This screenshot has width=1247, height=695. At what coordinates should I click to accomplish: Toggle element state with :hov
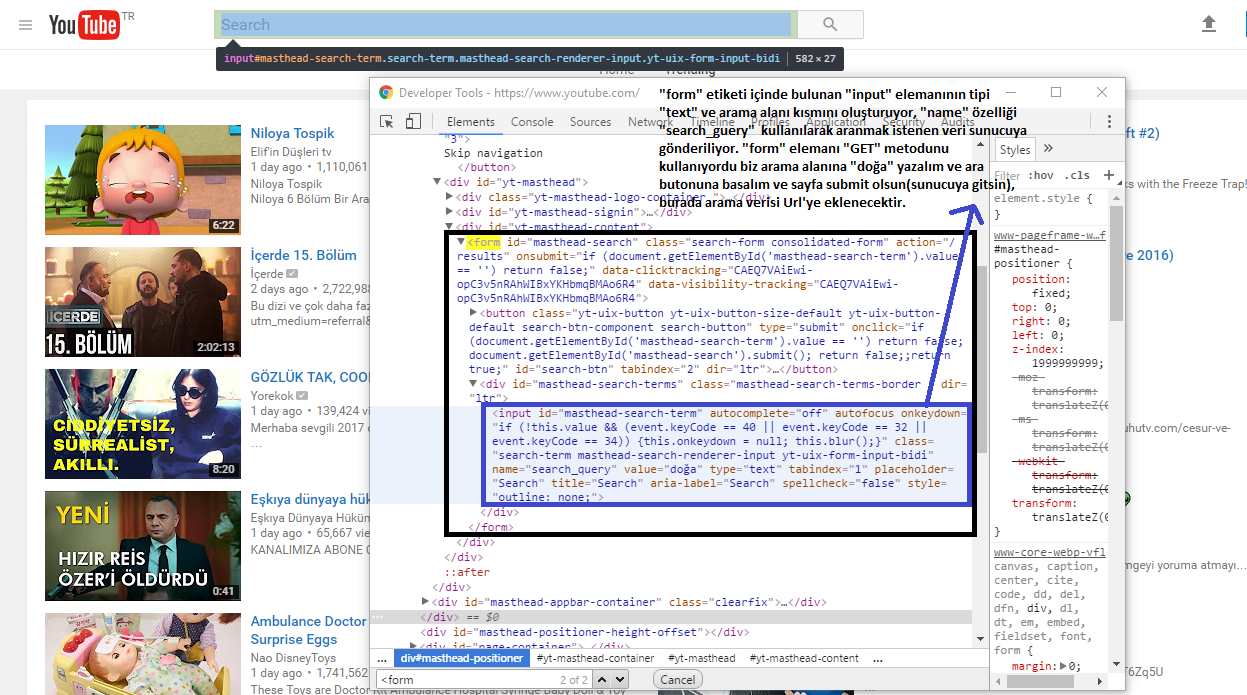(1040, 175)
